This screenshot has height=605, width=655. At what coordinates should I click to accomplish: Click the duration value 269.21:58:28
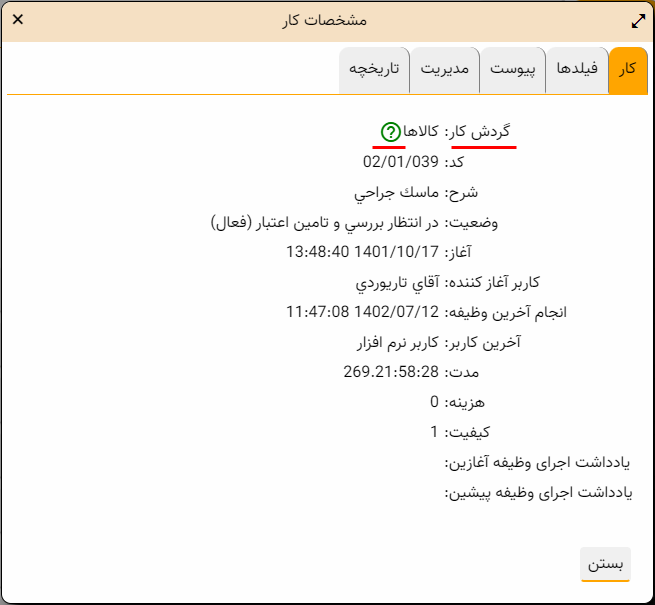pos(391,372)
